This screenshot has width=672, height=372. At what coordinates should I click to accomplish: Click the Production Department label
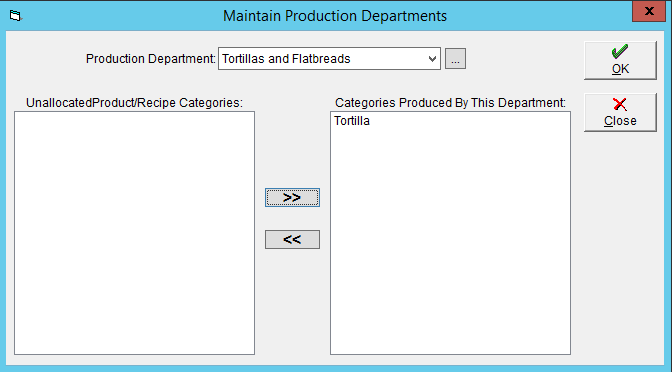click(150, 59)
